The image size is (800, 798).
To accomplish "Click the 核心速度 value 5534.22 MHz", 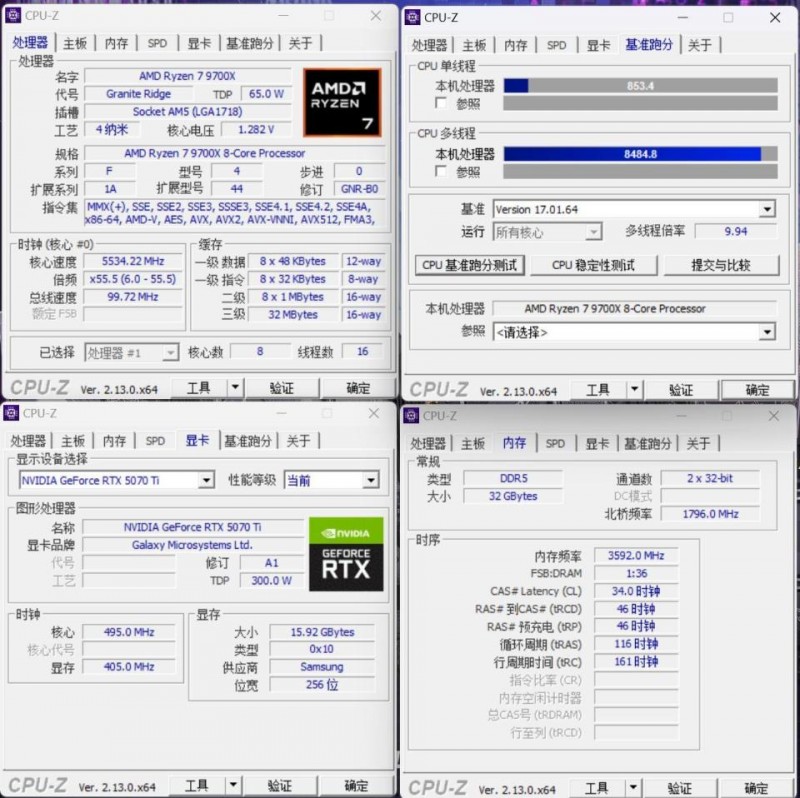I will [133, 261].
